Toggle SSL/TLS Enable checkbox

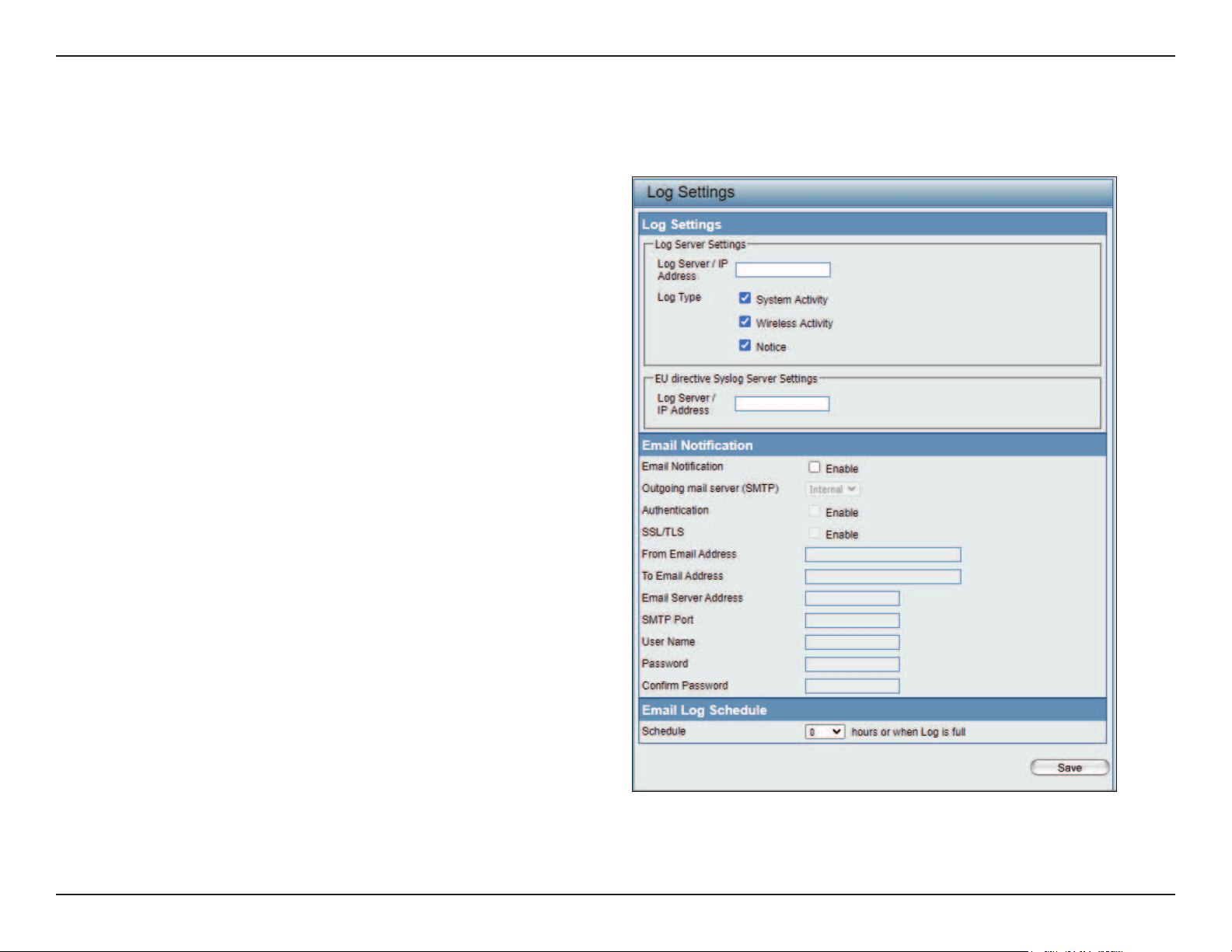point(814,533)
